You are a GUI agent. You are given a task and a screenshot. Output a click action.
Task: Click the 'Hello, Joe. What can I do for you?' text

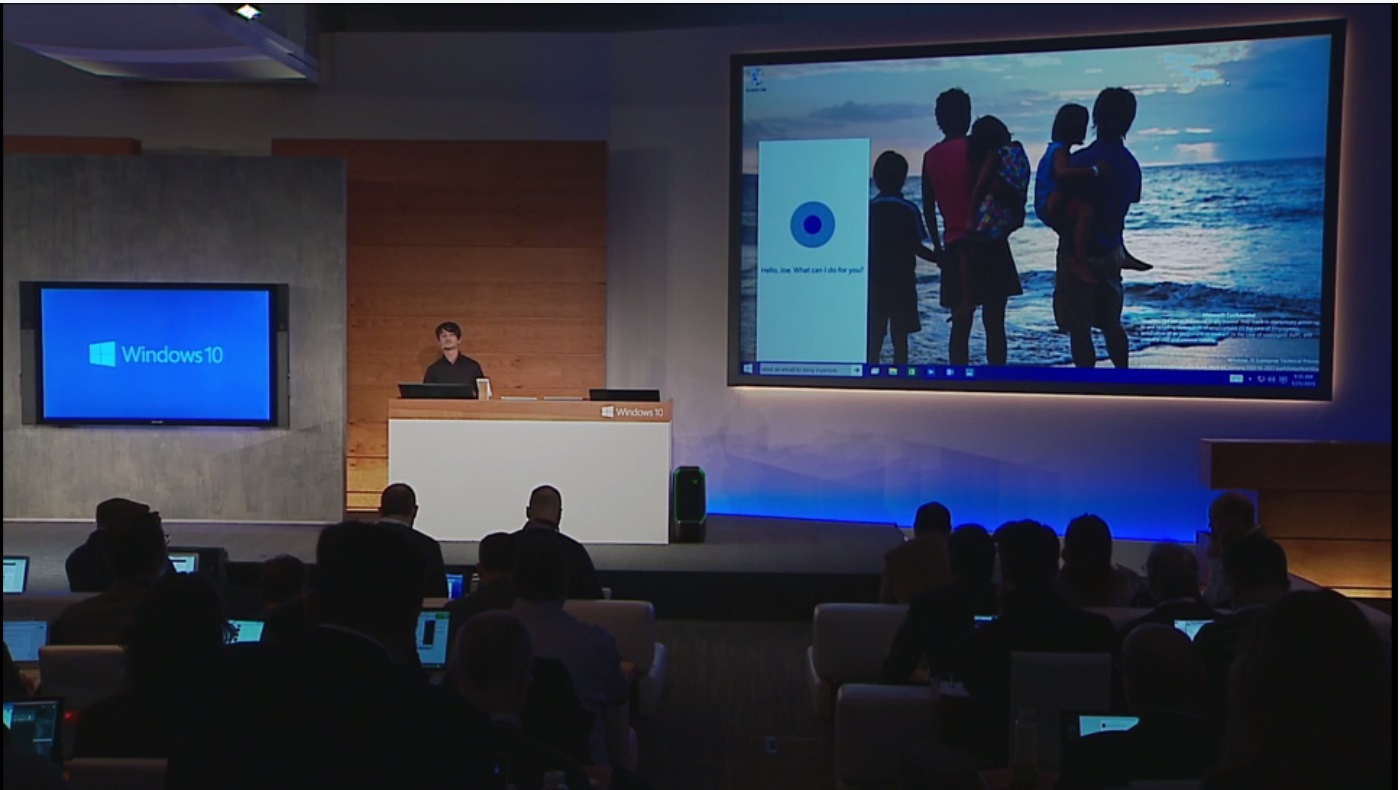(812, 270)
